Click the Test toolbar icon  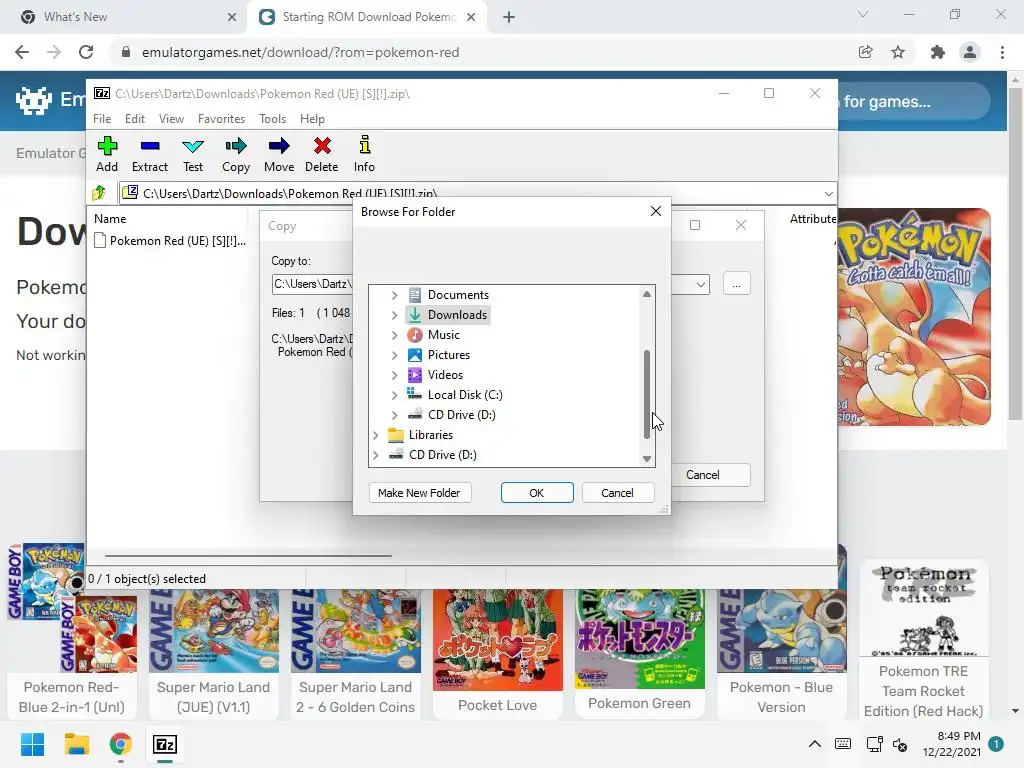(193, 154)
